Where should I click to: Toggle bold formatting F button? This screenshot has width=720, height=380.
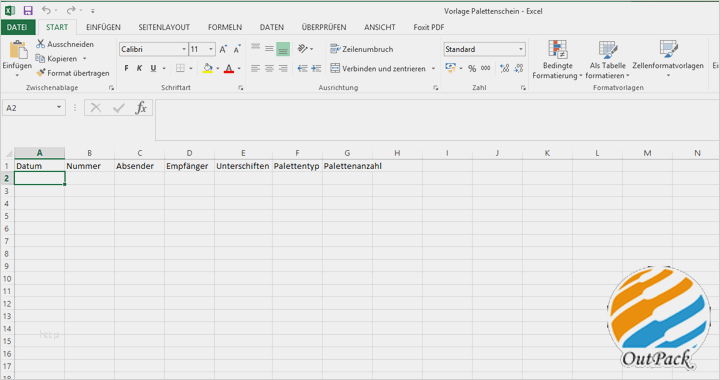[x=126, y=68]
